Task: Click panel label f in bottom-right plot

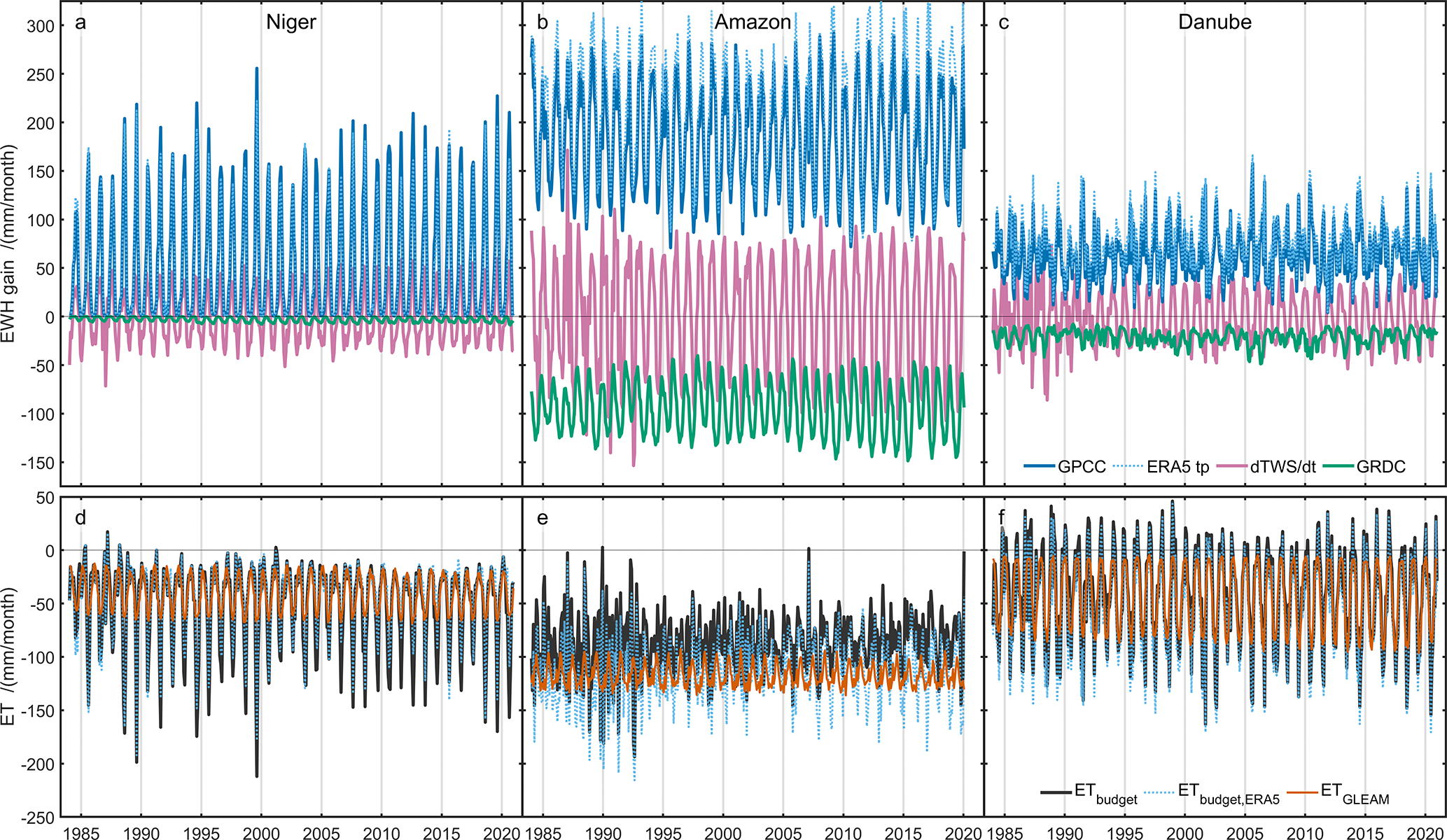Action: click(1002, 517)
